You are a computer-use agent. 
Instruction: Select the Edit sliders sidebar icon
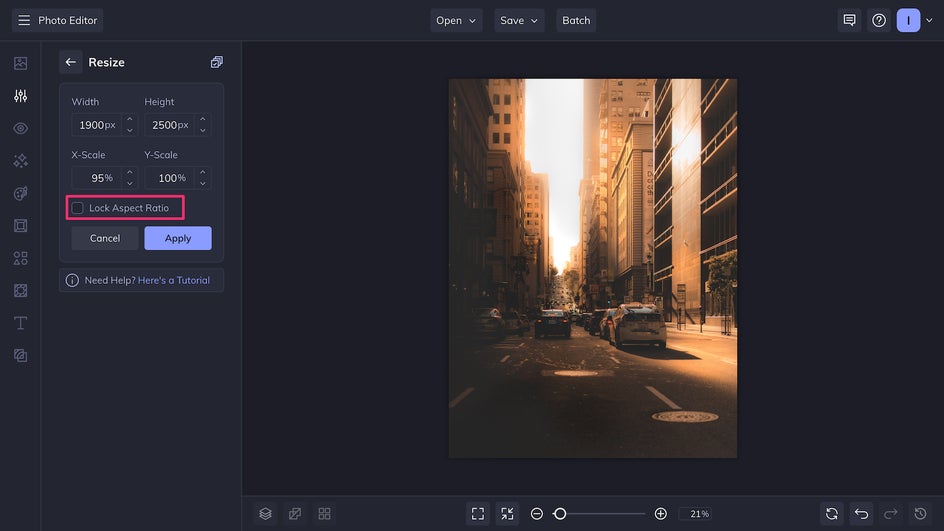[20, 96]
